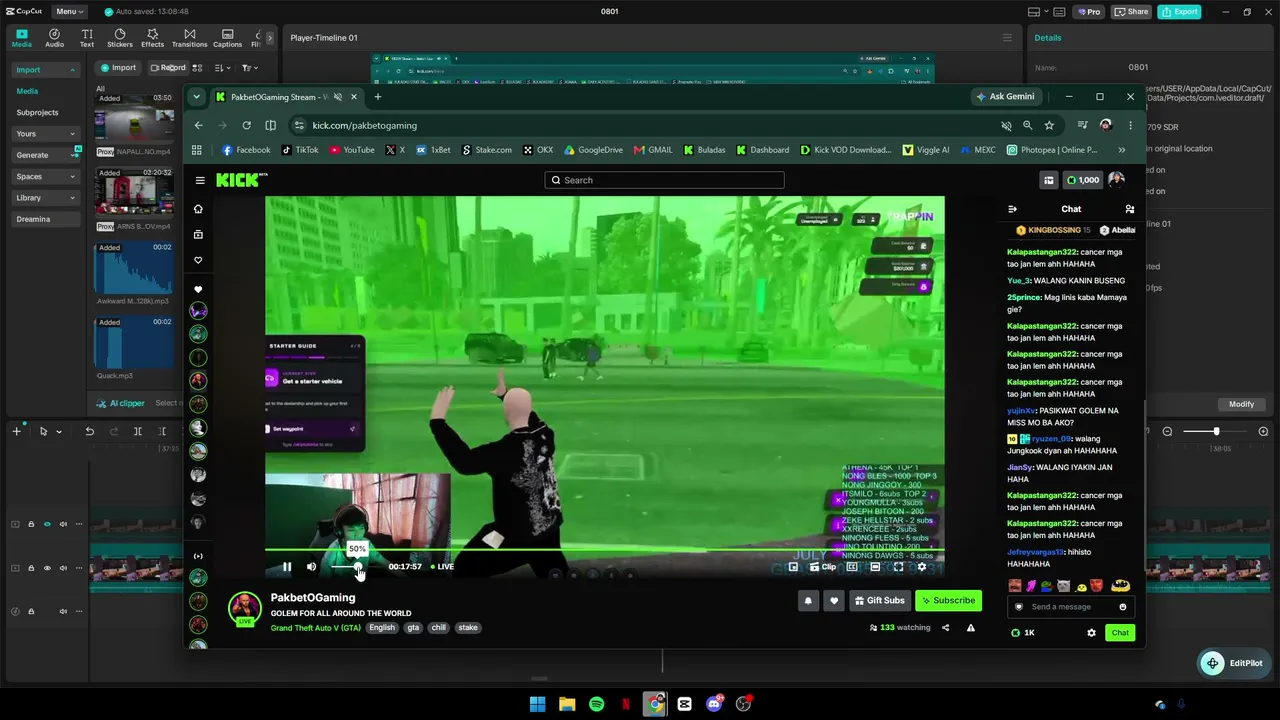
Task: Open the AI clipper tool
Action: [121, 403]
